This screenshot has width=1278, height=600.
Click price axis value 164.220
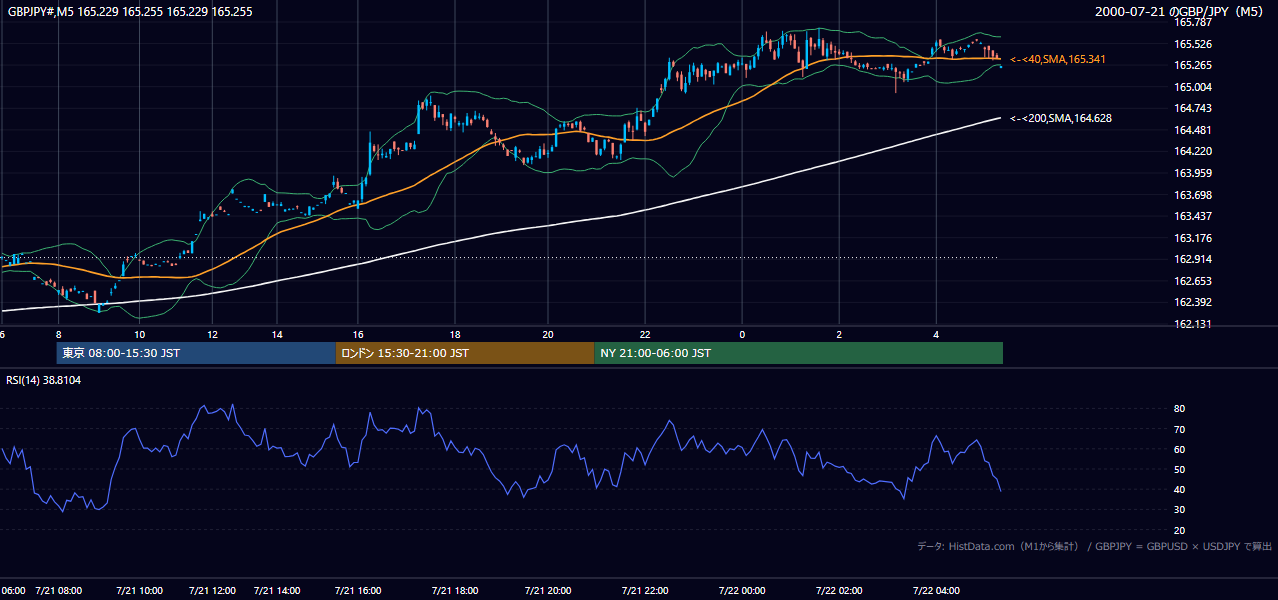[1193, 151]
